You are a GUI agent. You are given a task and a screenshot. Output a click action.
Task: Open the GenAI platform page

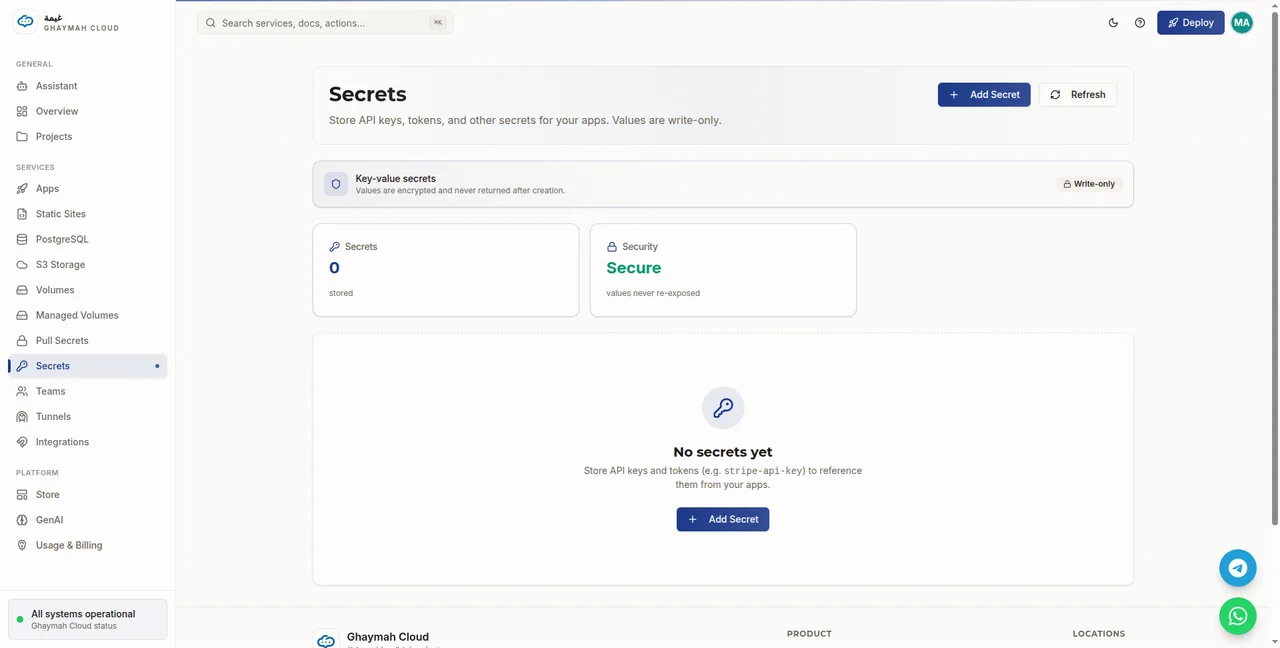[88, 520]
